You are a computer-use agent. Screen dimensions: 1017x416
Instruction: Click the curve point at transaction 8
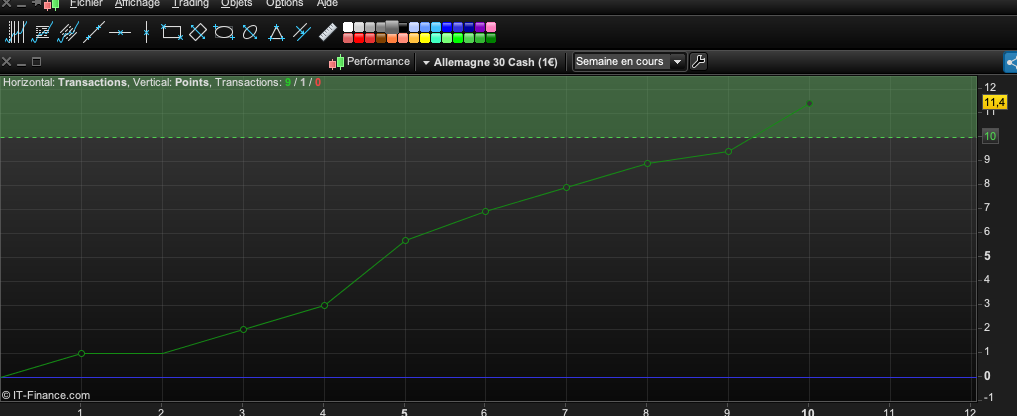click(x=647, y=164)
